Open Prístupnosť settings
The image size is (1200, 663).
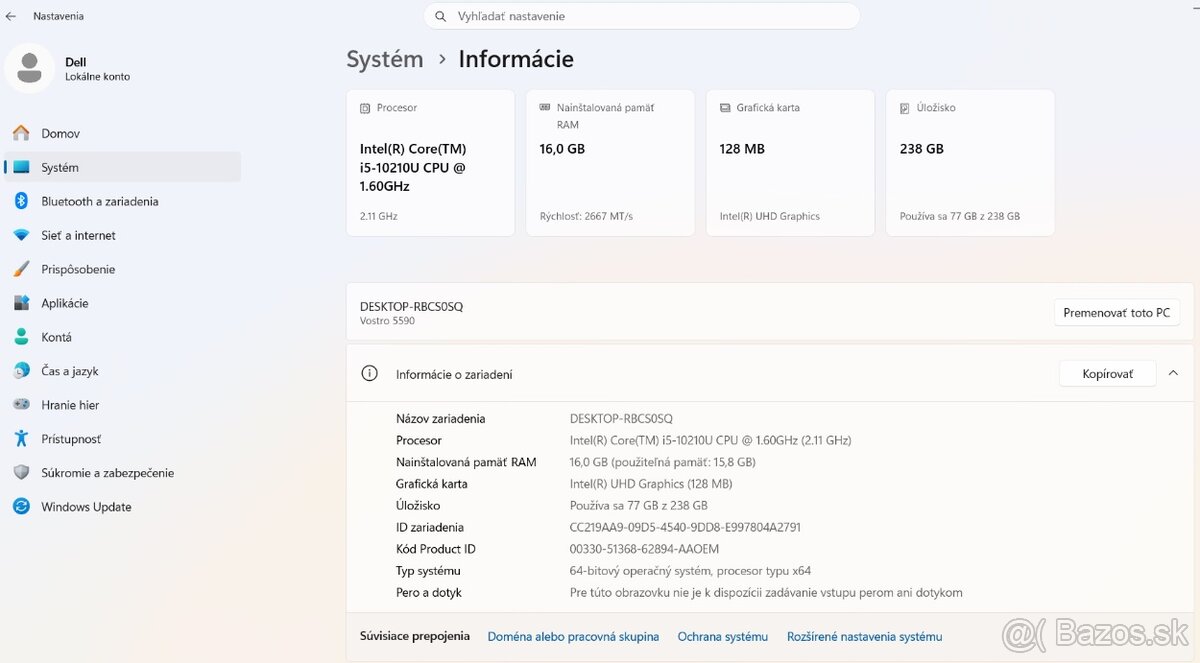(123, 439)
